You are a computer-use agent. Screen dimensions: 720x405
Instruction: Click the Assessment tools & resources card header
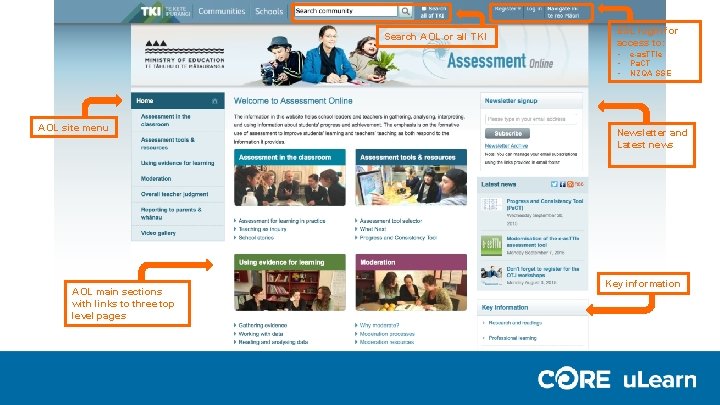(x=411, y=157)
